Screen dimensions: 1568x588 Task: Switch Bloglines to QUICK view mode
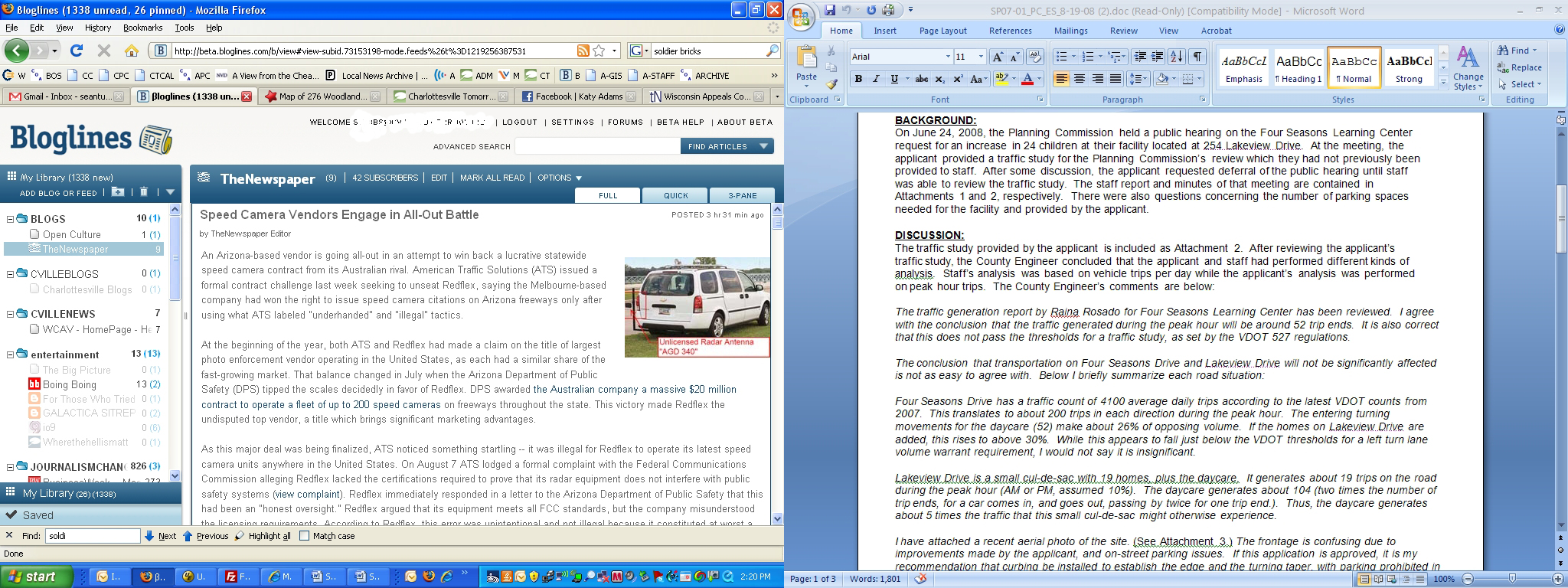pyautogui.click(x=675, y=195)
